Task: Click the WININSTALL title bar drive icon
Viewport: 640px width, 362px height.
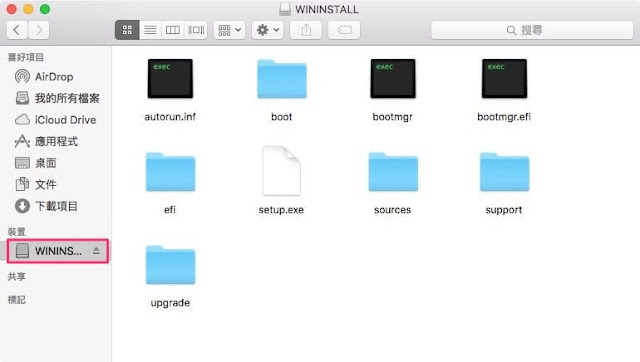Action: click(x=285, y=9)
